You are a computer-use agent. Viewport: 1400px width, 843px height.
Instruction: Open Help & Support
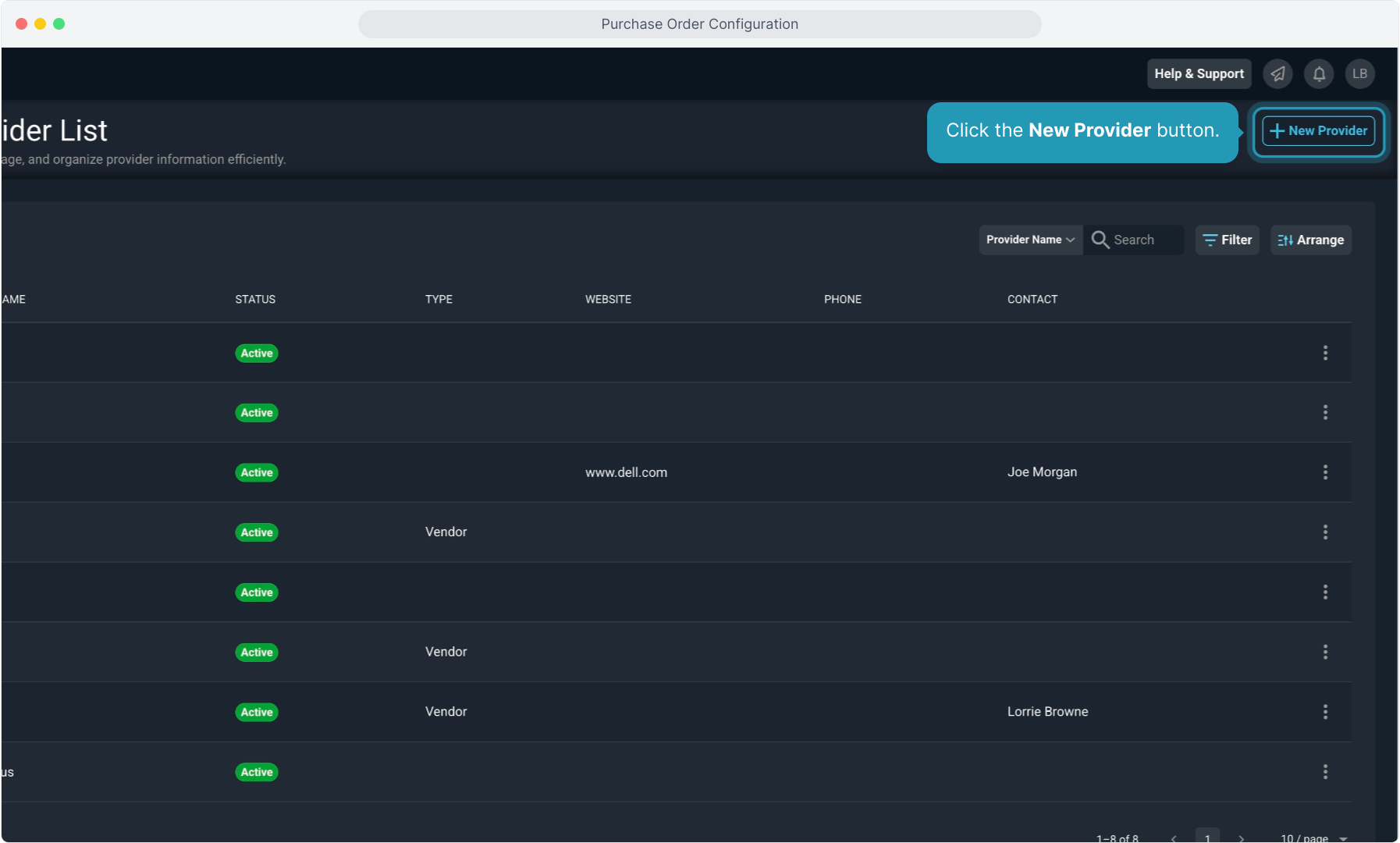click(x=1199, y=74)
